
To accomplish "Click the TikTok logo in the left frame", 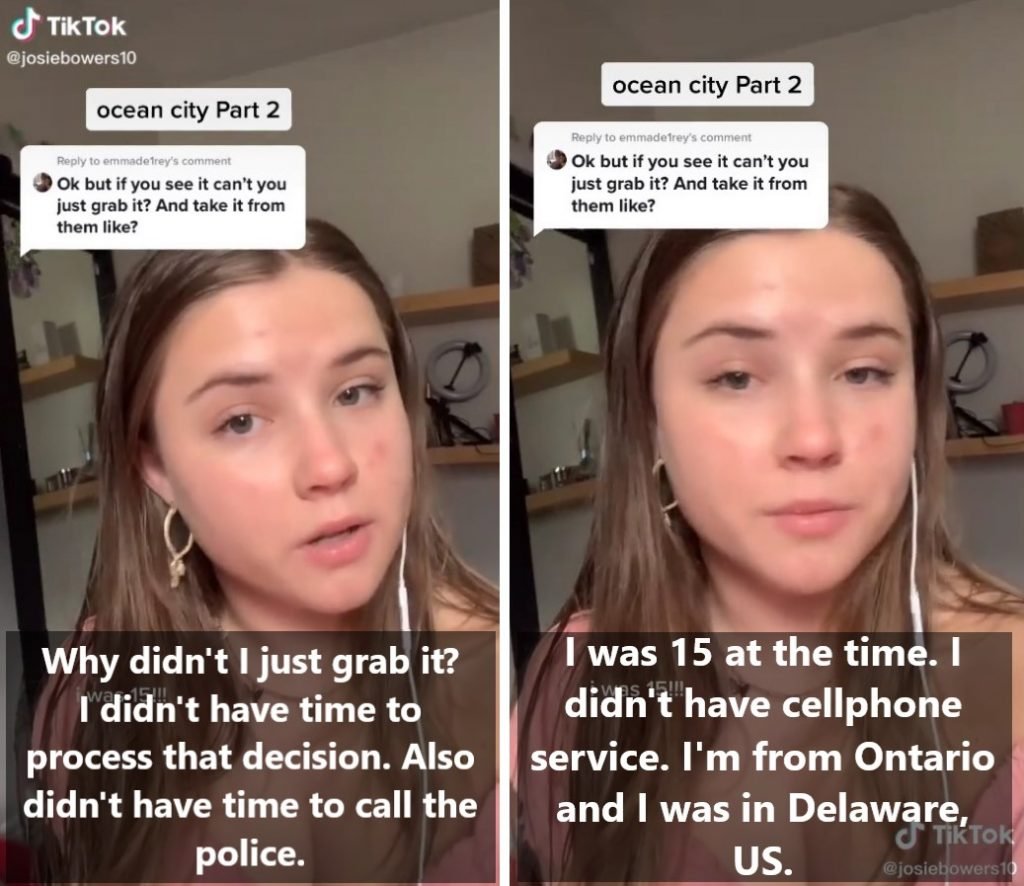I will 69,25.
